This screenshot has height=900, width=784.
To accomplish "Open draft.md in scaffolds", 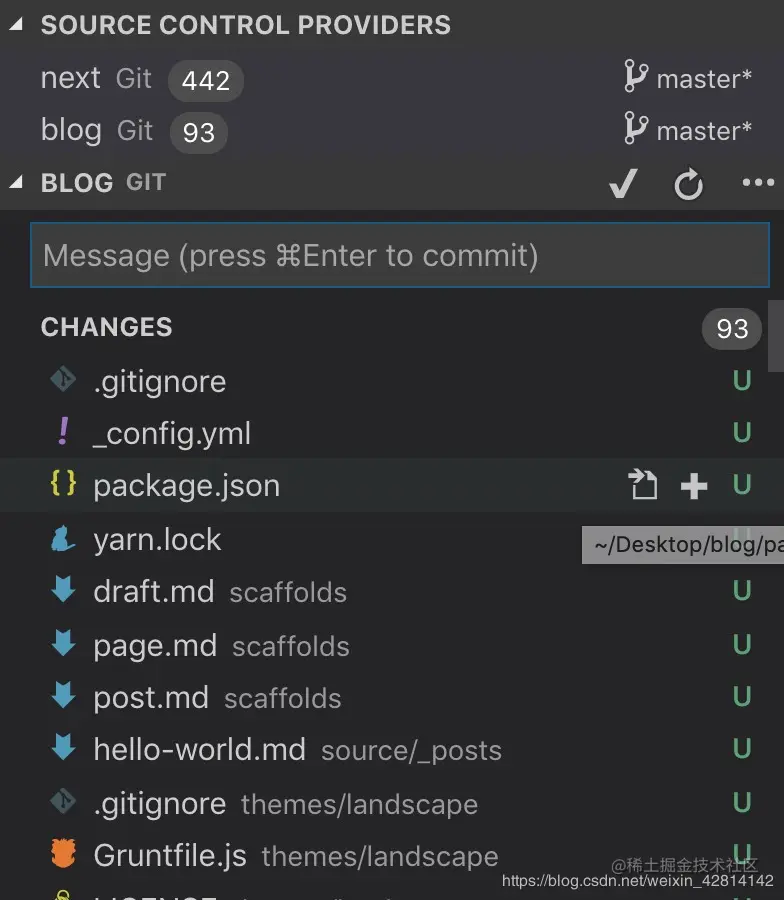I will tap(153, 592).
